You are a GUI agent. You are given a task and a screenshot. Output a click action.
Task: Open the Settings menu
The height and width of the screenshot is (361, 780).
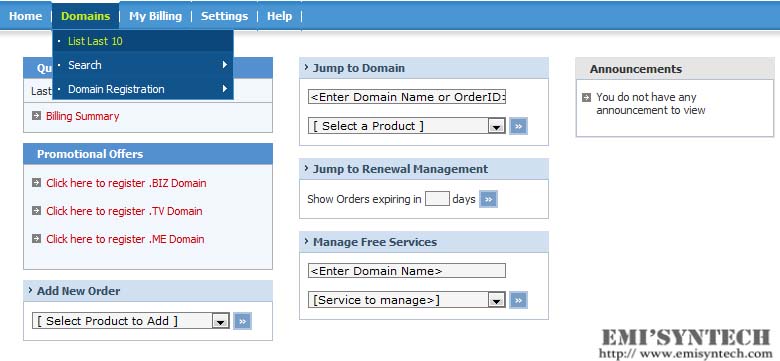click(224, 16)
